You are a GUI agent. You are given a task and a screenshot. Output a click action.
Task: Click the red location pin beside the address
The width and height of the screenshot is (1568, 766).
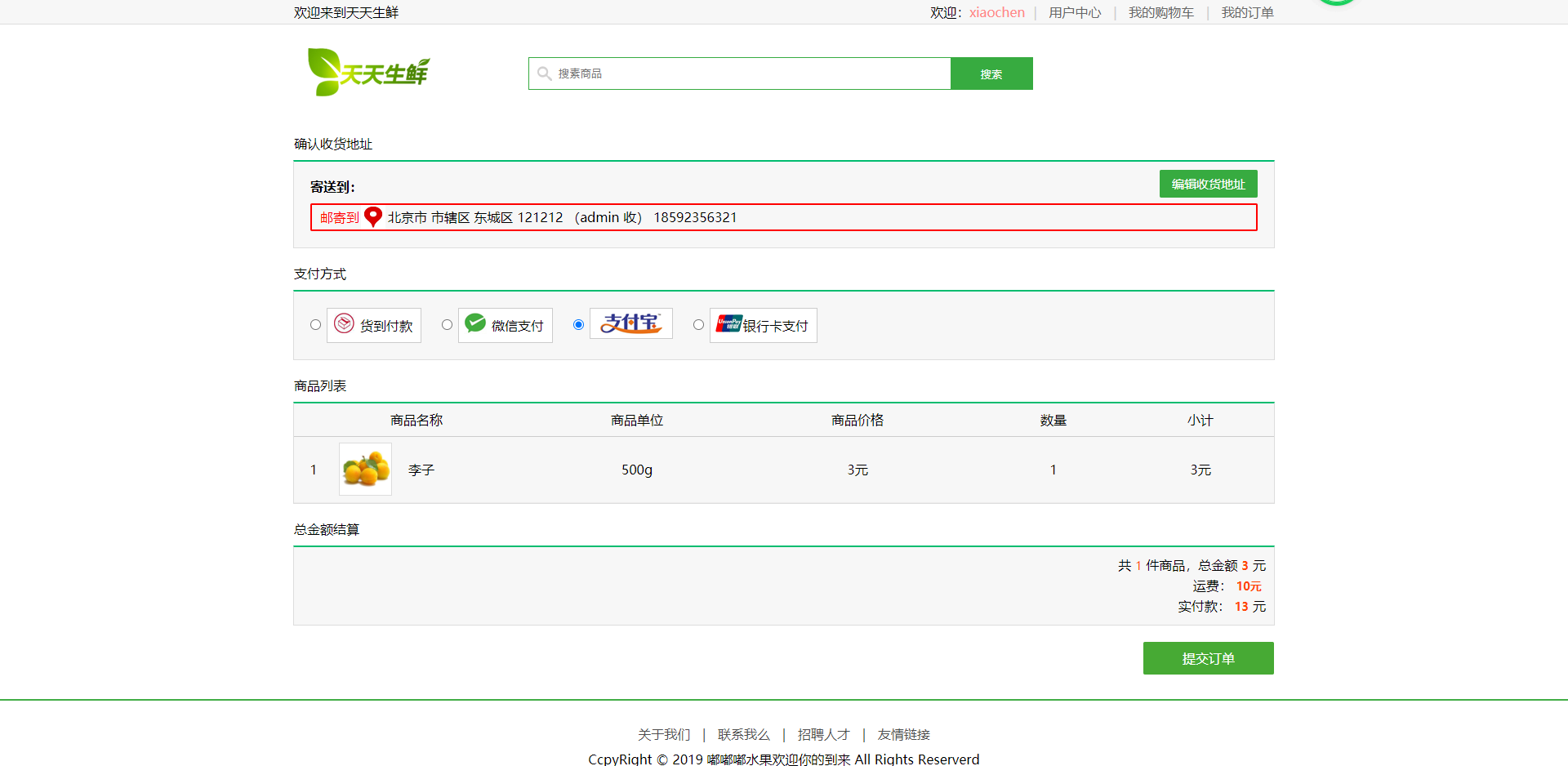(x=372, y=216)
